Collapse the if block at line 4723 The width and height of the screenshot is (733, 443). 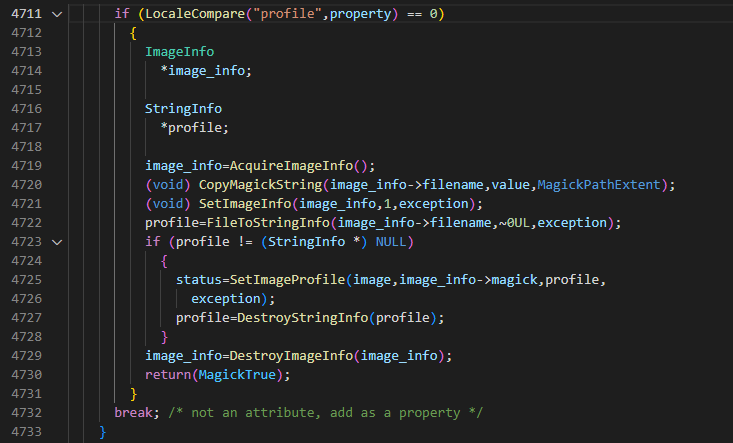click(x=57, y=242)
